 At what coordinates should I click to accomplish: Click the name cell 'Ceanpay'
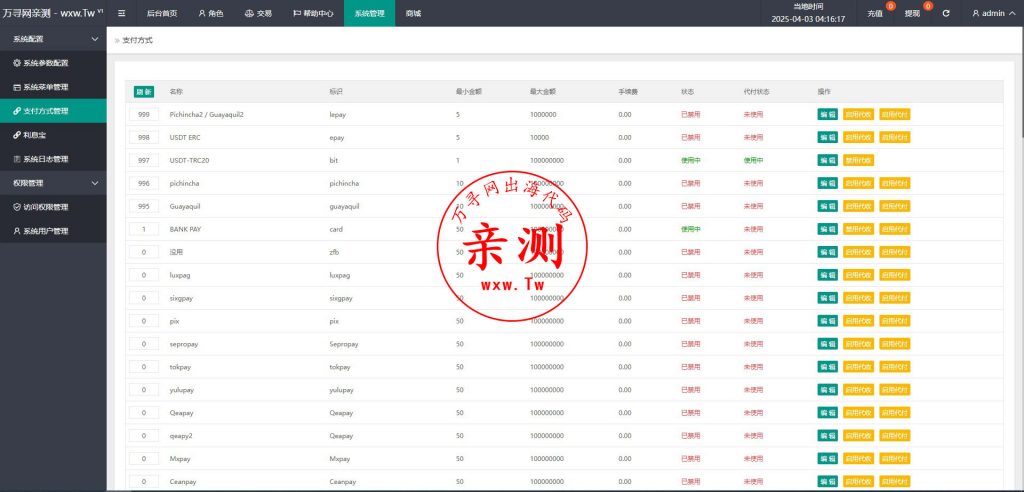[x=183, y=482]
